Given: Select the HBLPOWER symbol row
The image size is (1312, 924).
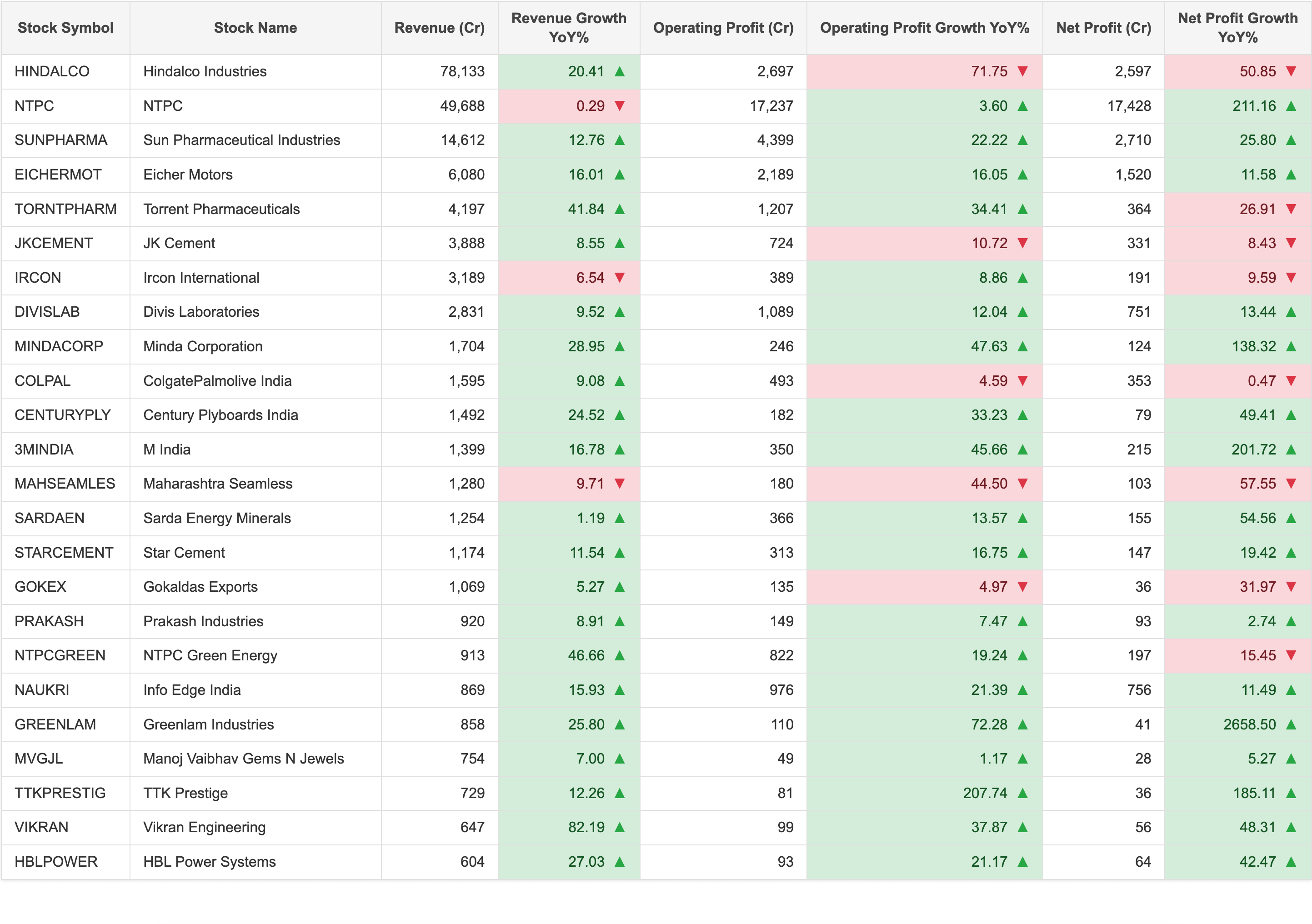Looking at the screenshot, I should click(x=656, y=862).
